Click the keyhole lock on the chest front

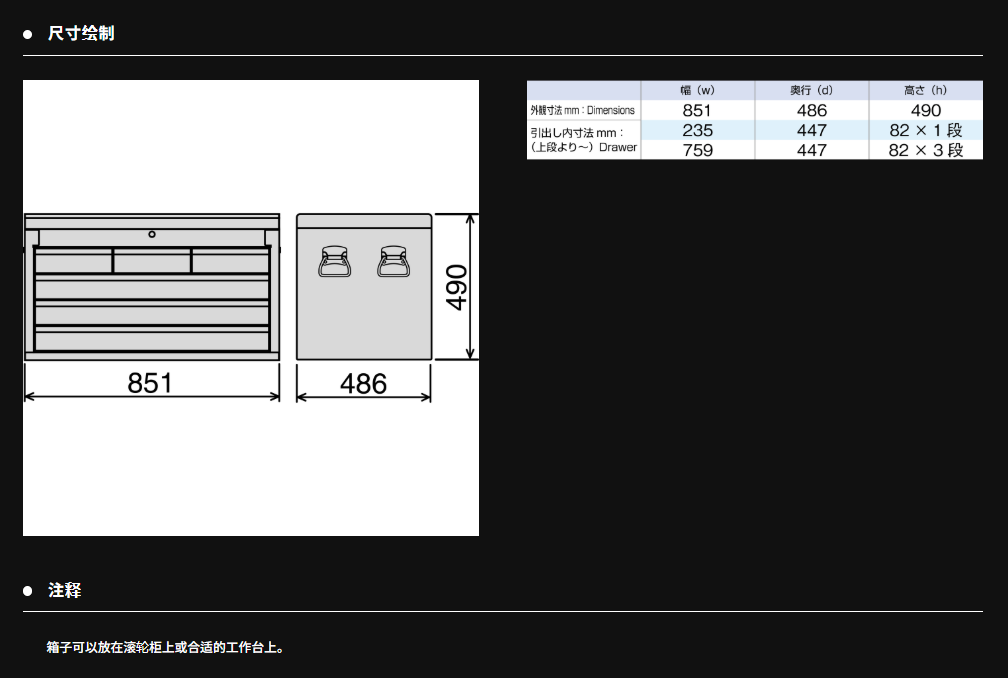click(x=152, y=234)
